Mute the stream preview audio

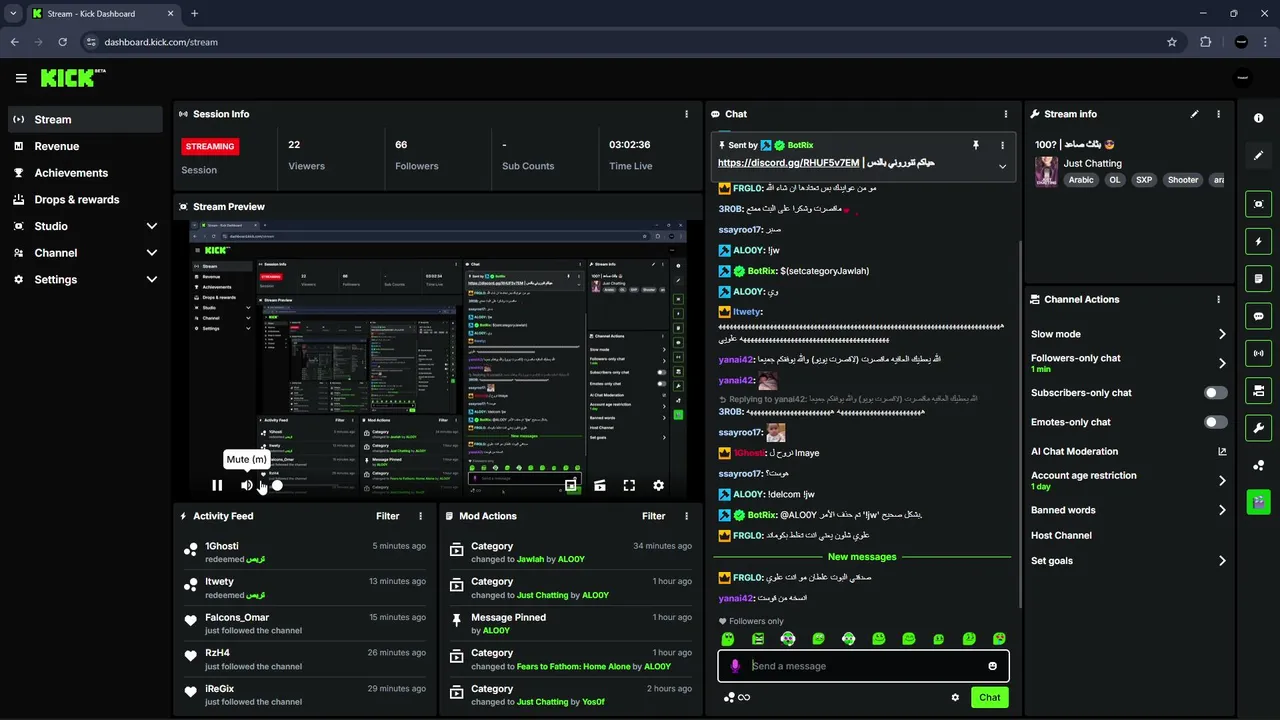point(246,485)
